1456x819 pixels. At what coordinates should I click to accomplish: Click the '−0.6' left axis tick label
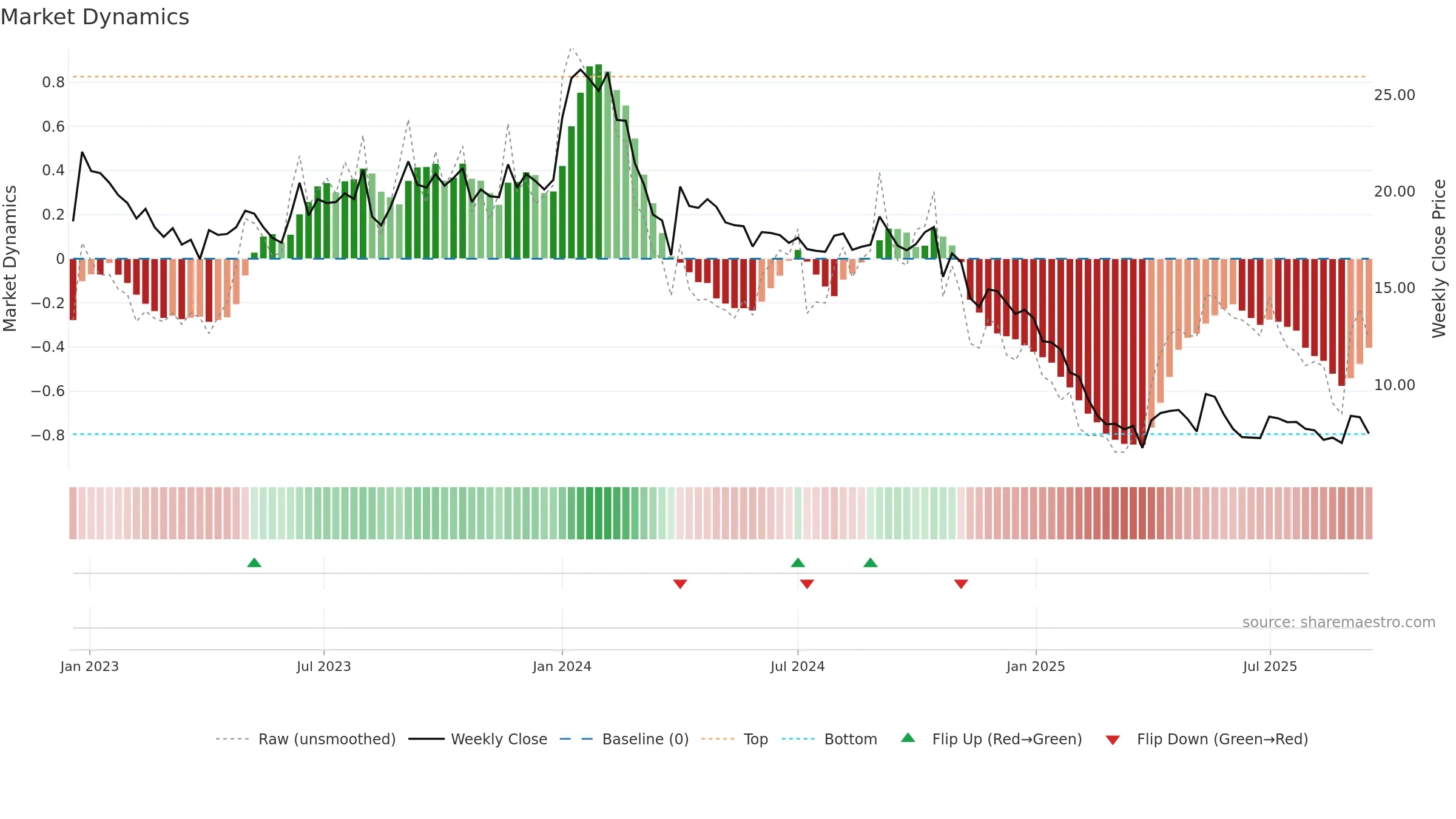point(48,391)
